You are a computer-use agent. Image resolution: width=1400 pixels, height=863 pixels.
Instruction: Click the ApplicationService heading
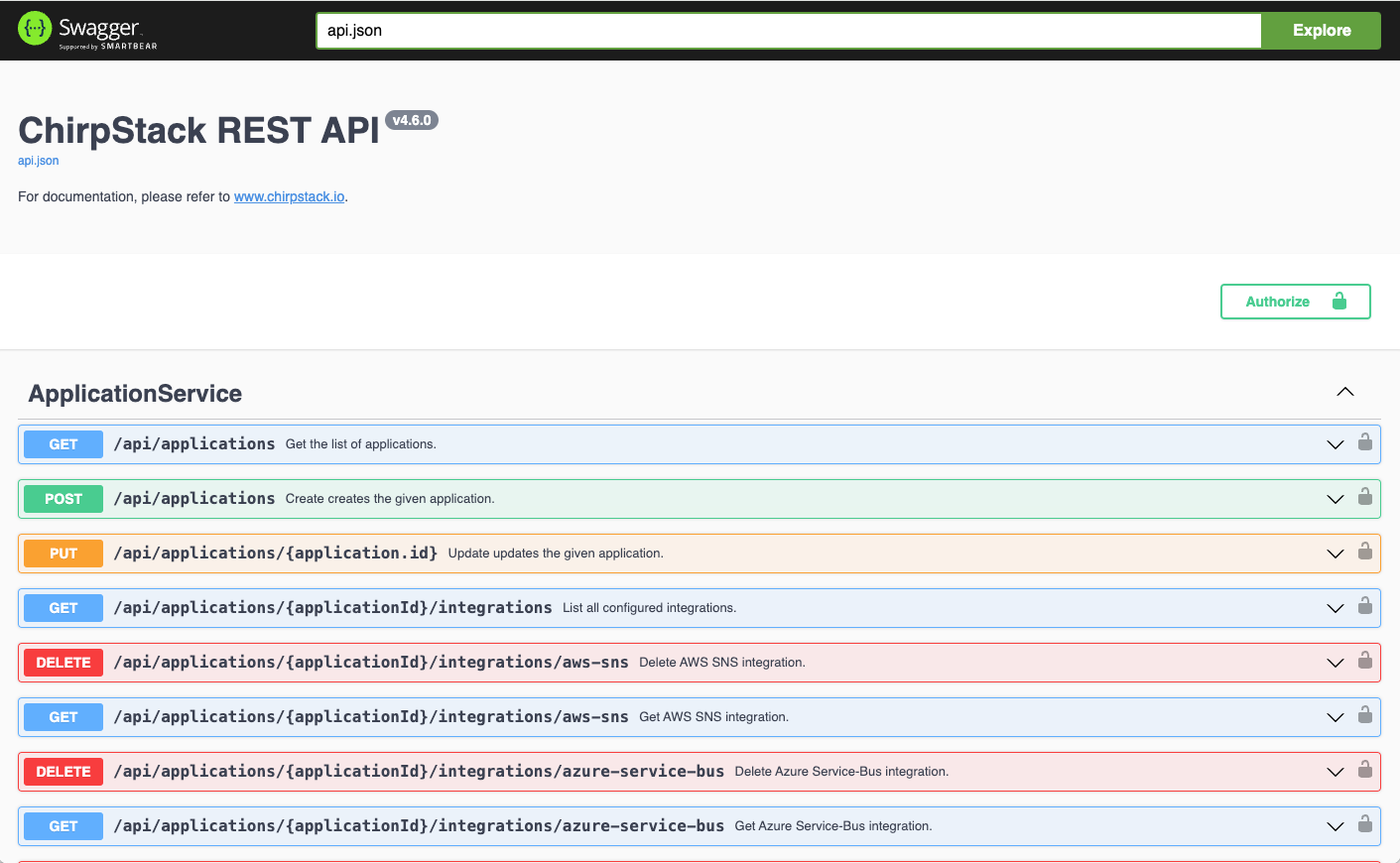135,394
